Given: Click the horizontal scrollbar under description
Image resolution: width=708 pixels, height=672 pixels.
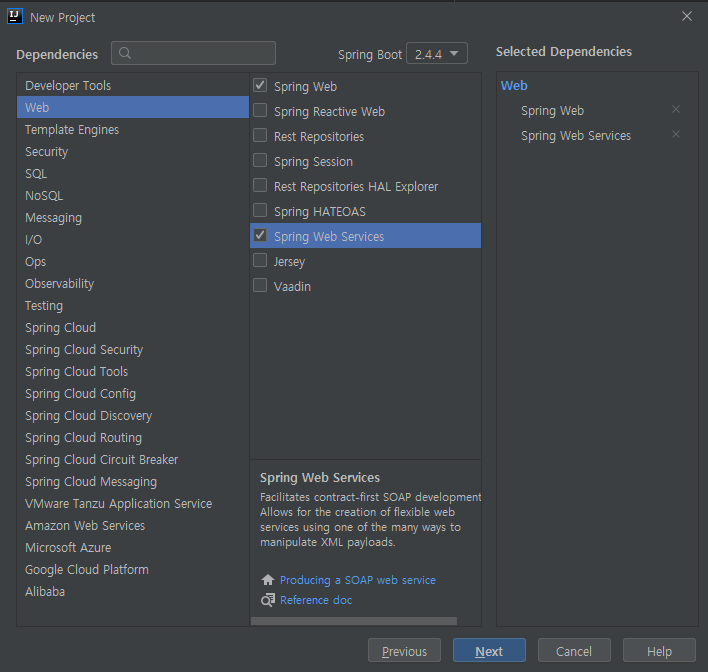Looking at the screenshot, I should pyautogui.click(x=354, y=621).
